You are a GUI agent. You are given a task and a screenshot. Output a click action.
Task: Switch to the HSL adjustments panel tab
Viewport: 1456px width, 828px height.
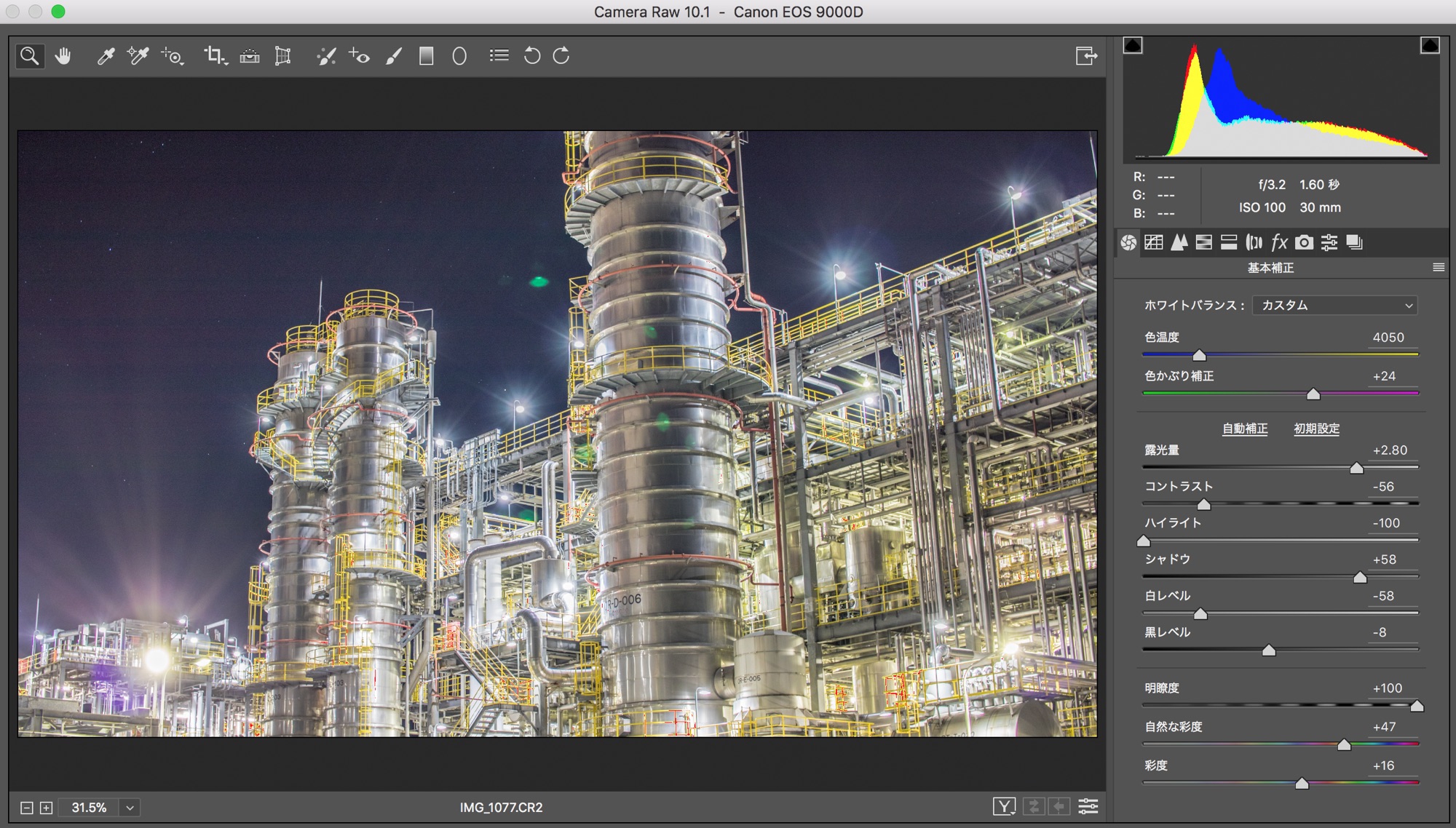[x=1204, y=242]
